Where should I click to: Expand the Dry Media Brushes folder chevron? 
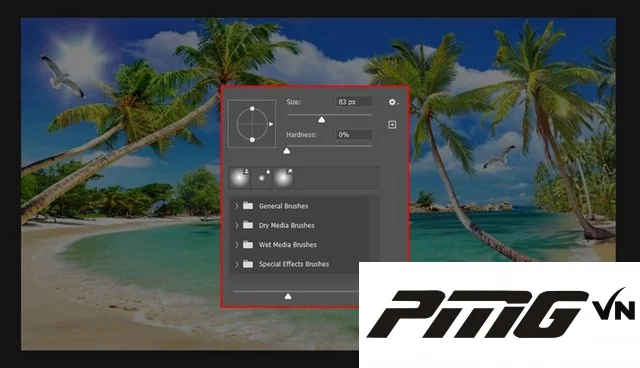[x=236, y=225]
